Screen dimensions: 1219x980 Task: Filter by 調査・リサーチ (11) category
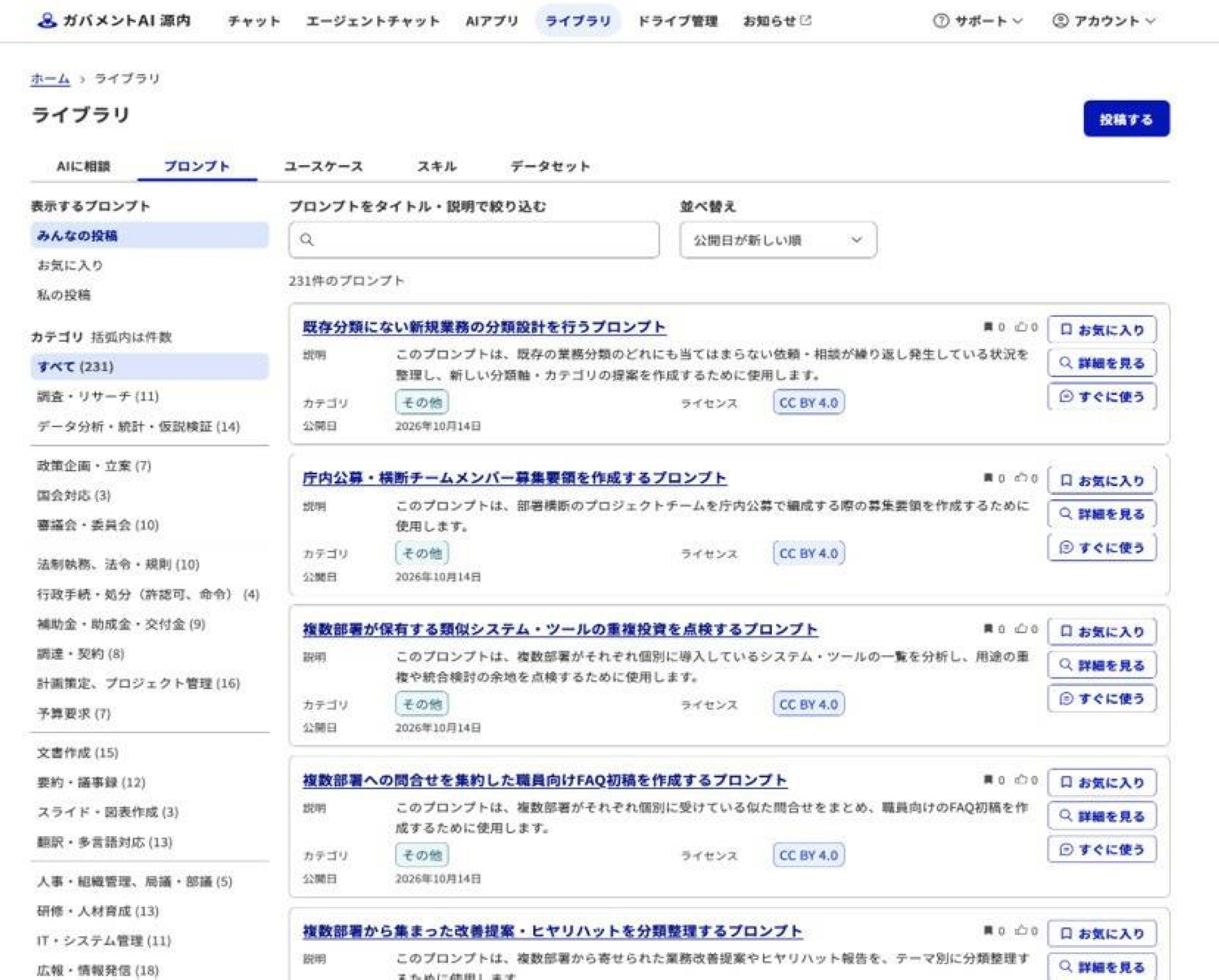point(98,397)
